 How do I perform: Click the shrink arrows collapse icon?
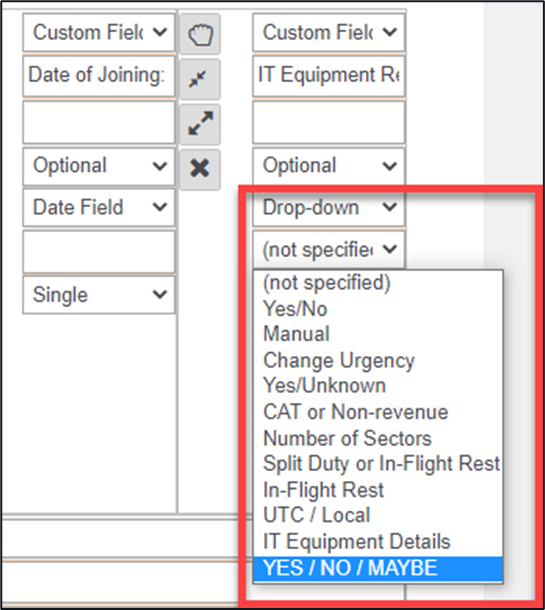pos(200,79)
